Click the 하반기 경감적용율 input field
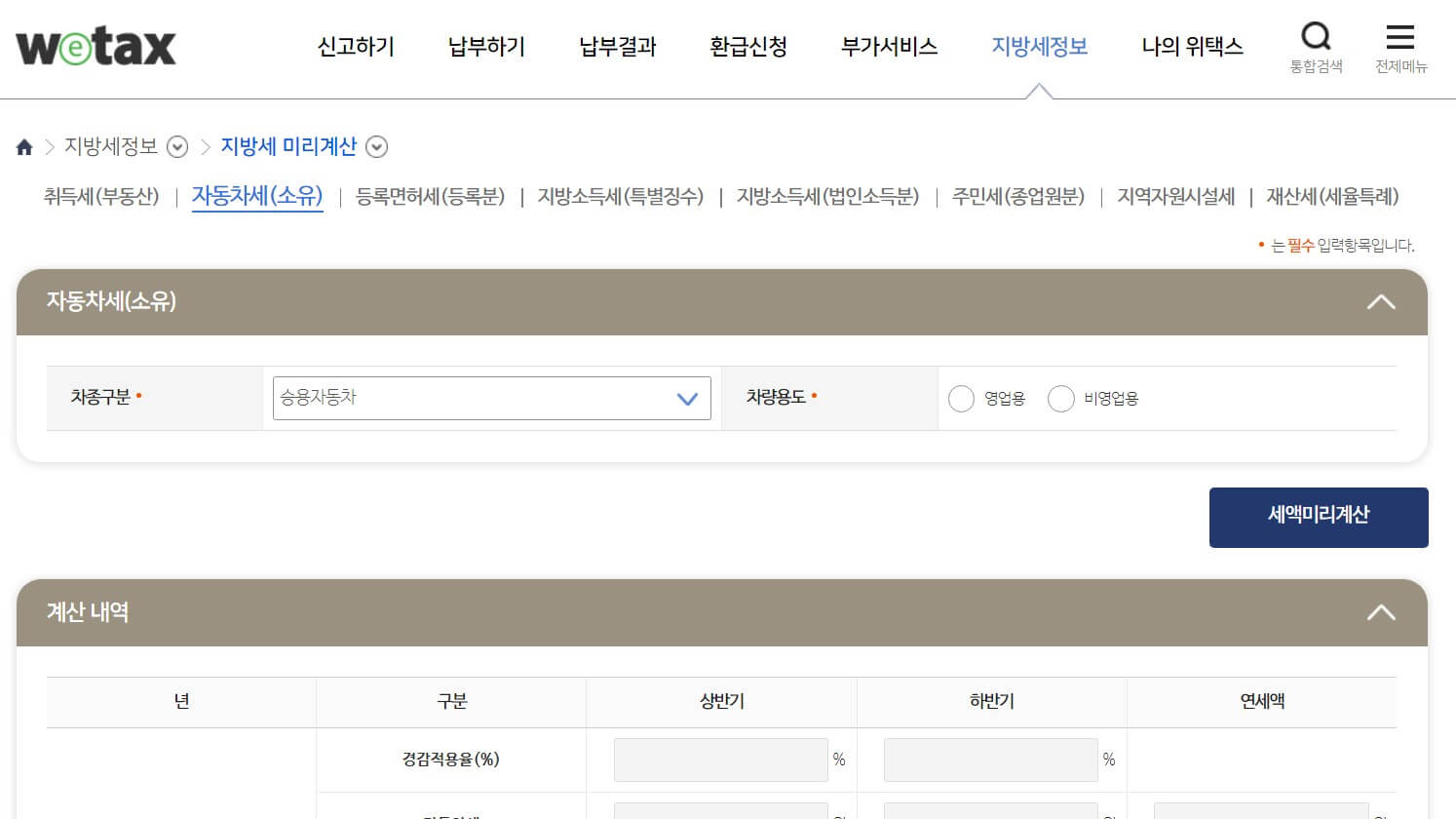Screen dimensions: 1456x819 990,760
